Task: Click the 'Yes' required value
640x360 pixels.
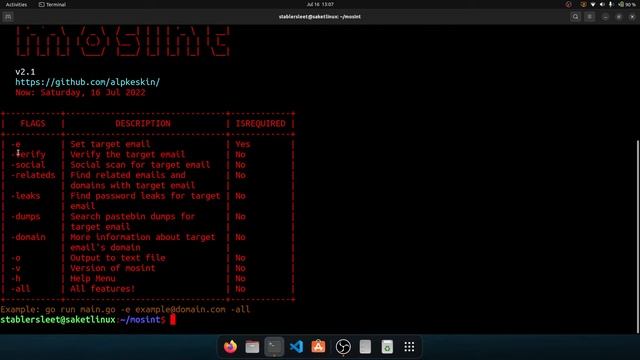Action: [x=242, y=144]
